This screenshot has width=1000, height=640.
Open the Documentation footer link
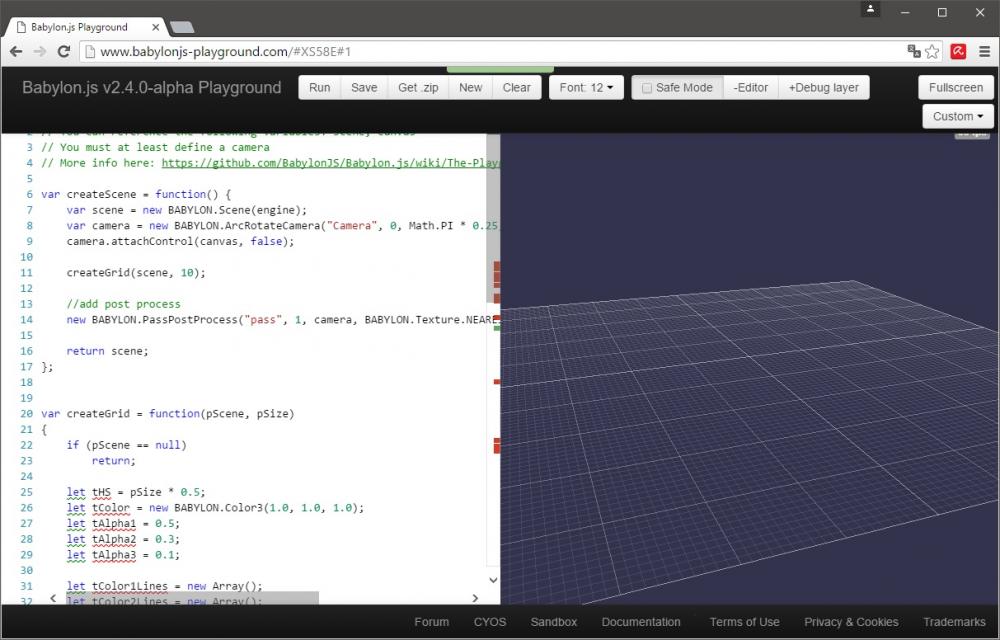click(x=641, y=622)
